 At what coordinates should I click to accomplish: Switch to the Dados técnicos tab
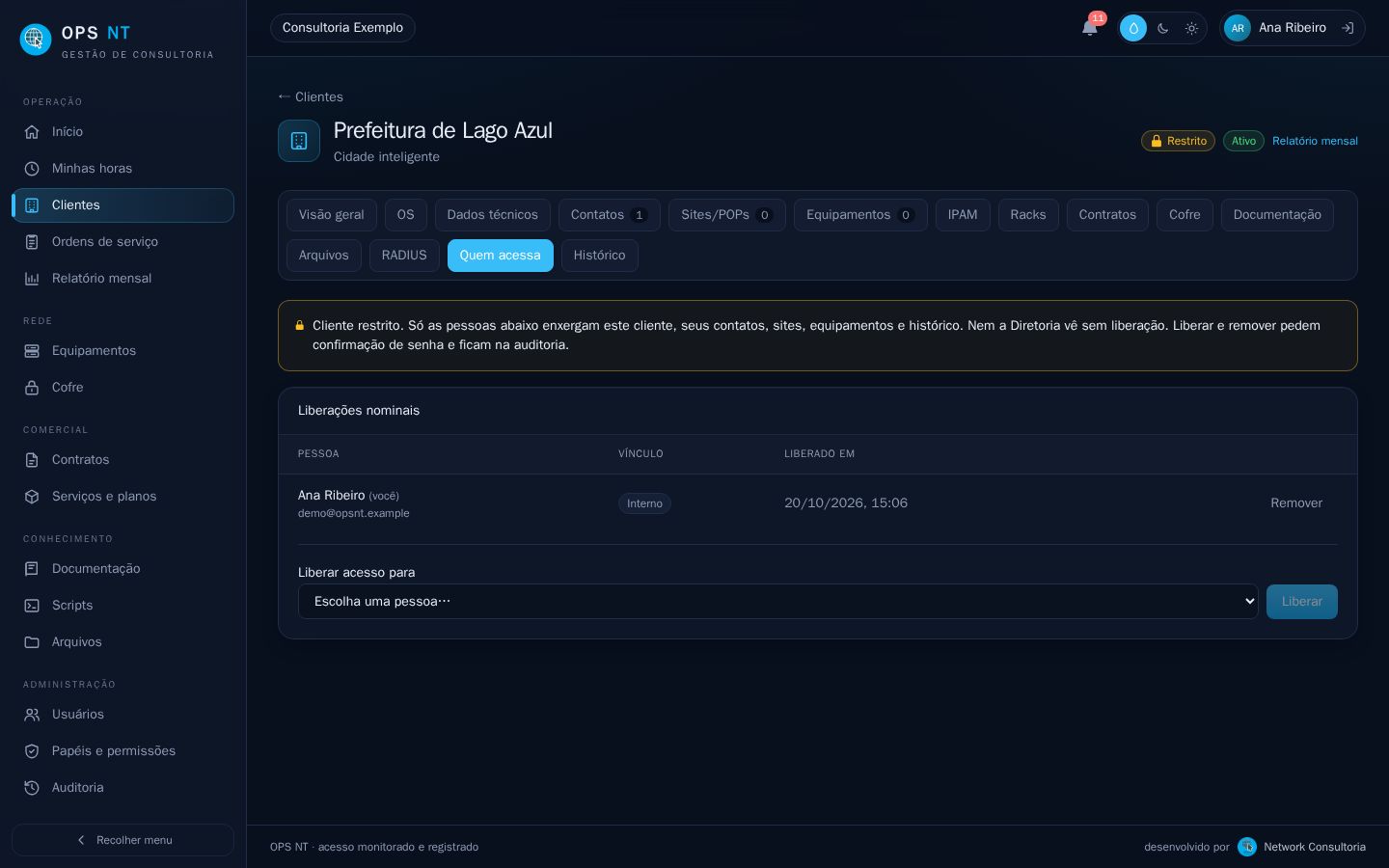click(x=493, y=215)
